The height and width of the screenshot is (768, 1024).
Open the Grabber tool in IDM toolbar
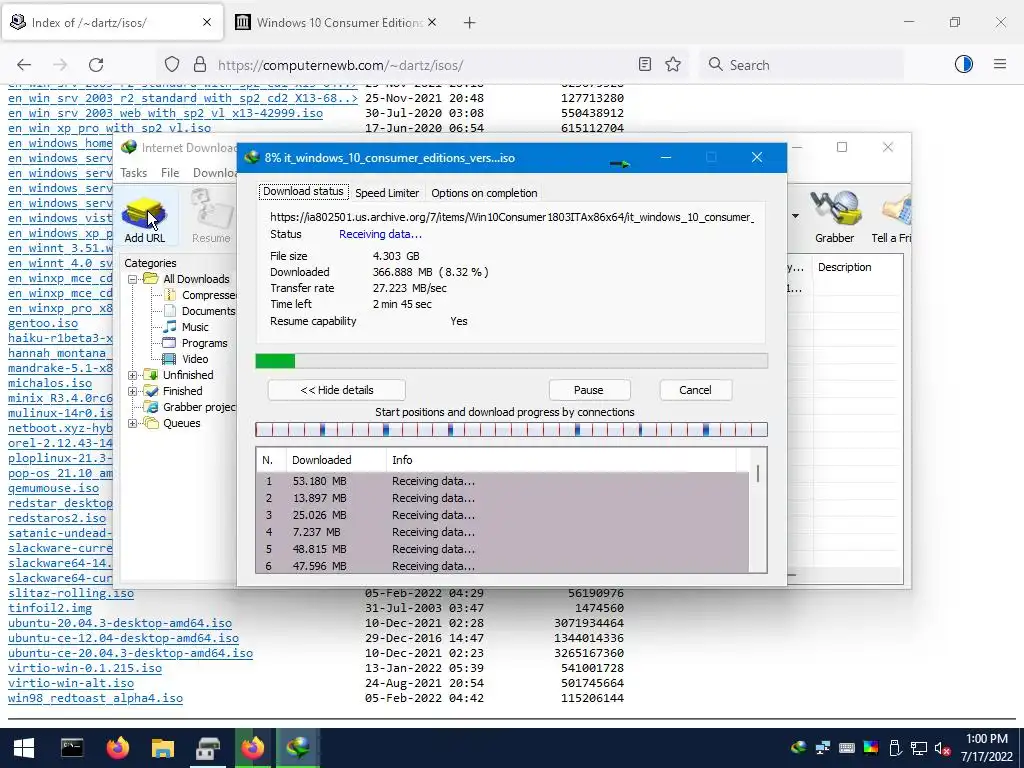pos(834,217)
